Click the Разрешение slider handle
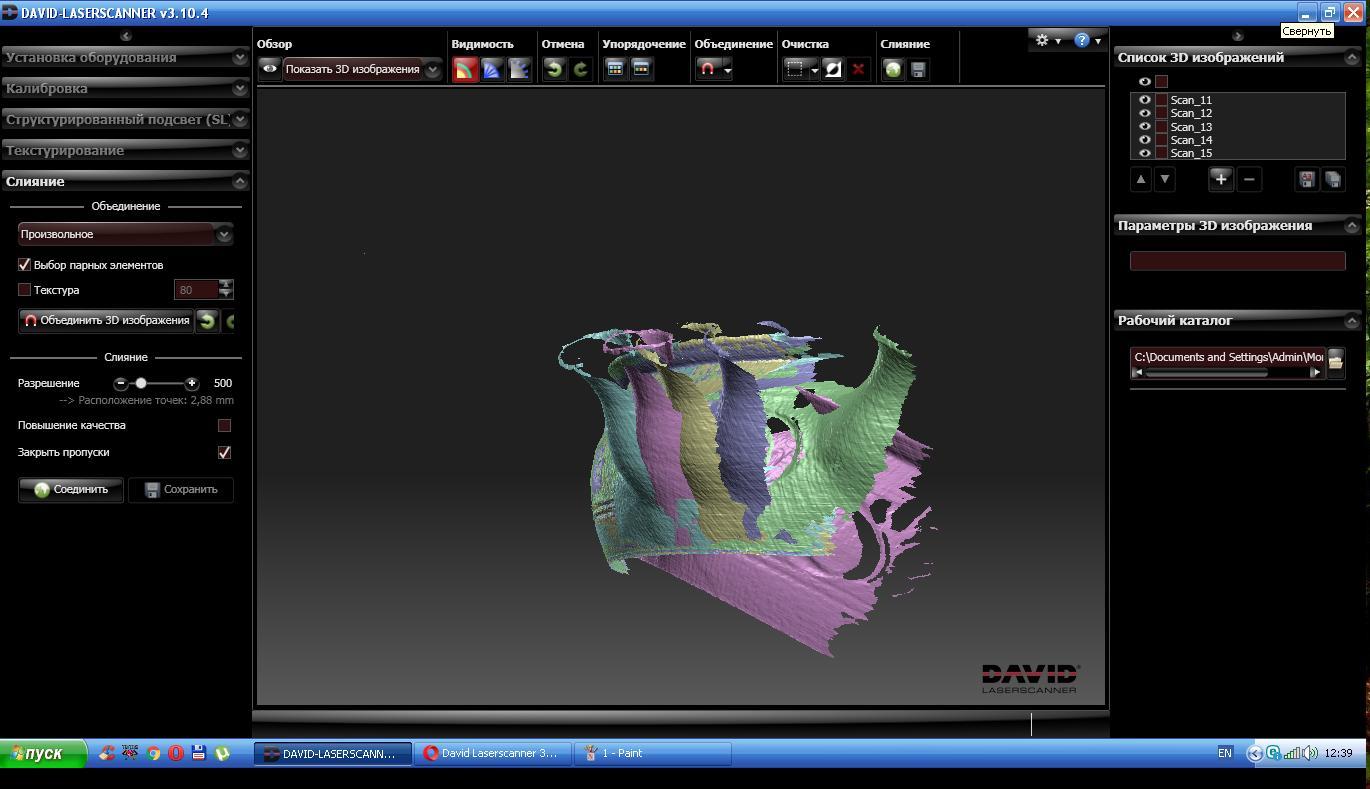The width and height of the screenshot is (1370, 789). point(141,383)
